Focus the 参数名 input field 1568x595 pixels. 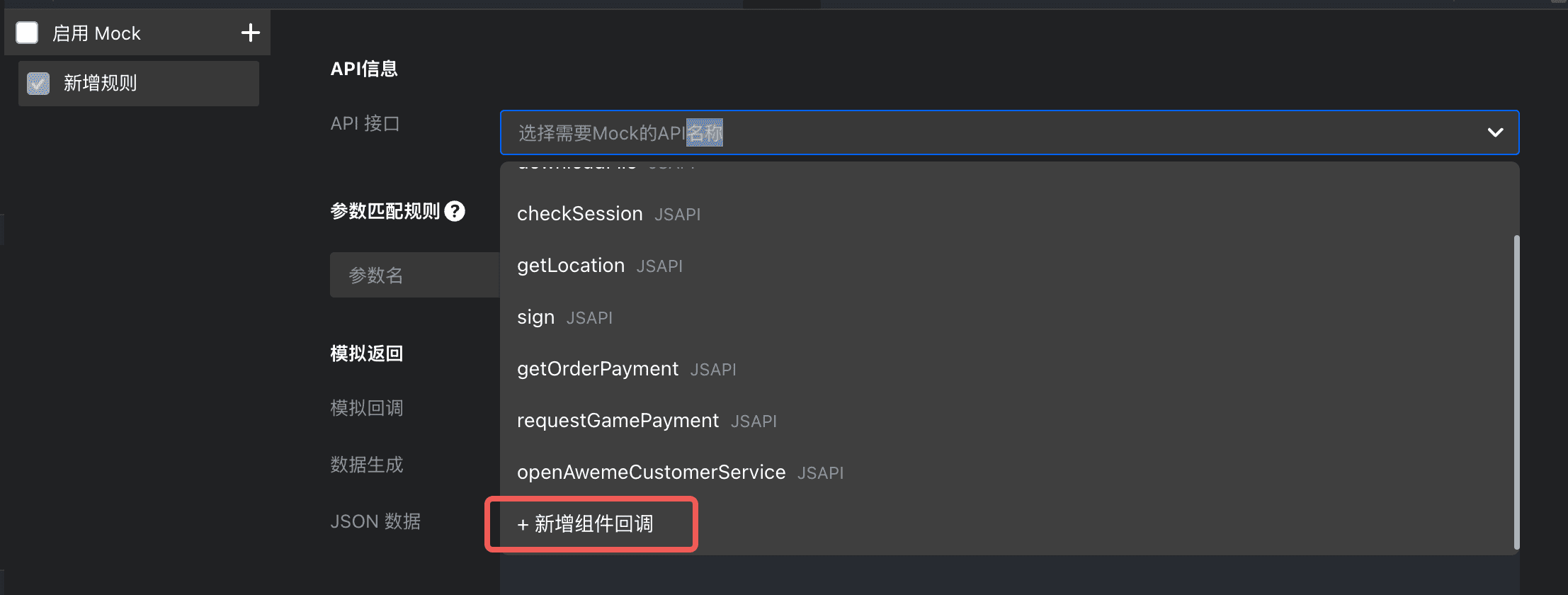[415, 275]
